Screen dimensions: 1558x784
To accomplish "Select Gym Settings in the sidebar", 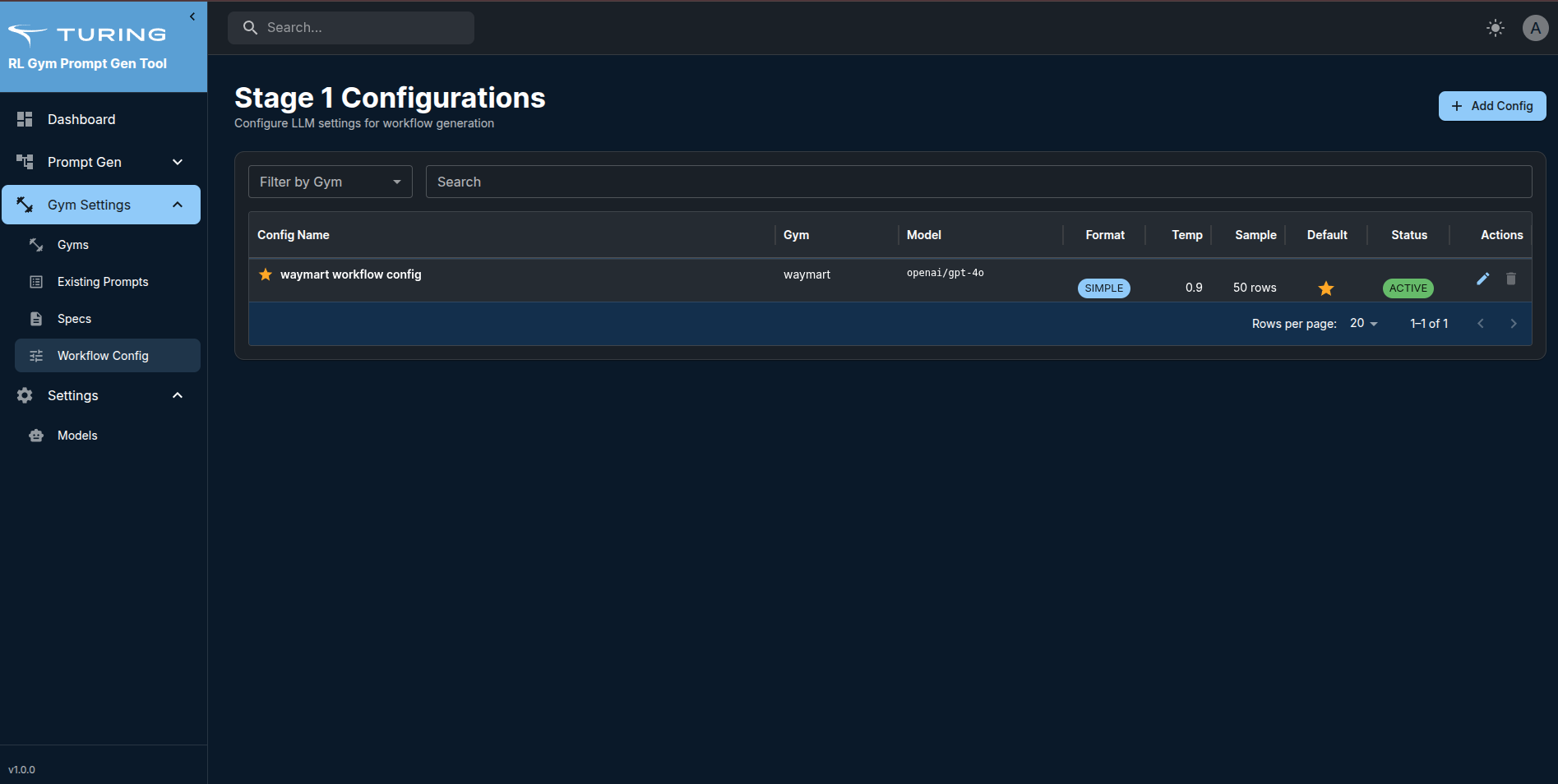I will pyautogui.click(x=89, y=205).
